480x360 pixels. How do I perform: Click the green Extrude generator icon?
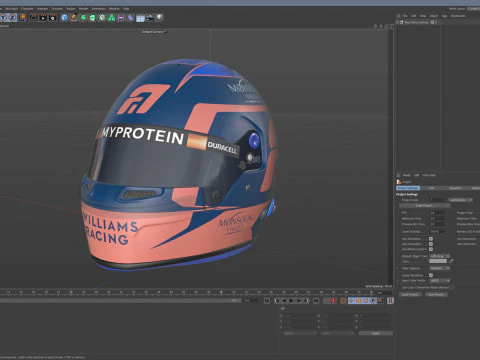93,17
